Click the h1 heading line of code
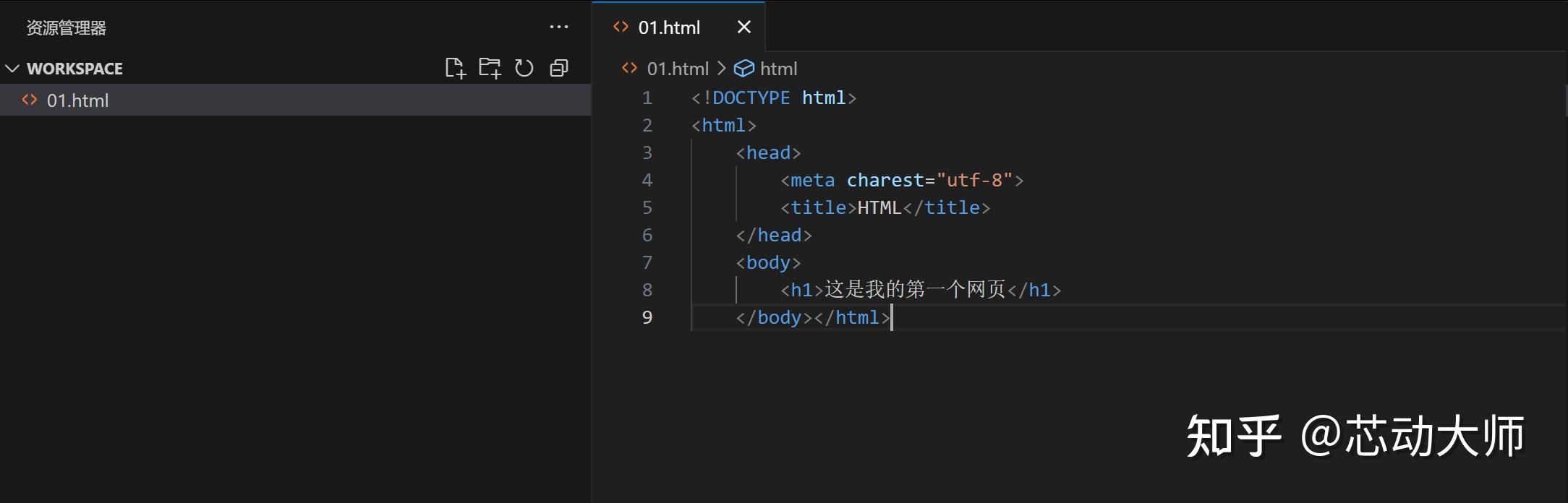 click(x=921, y=290)
